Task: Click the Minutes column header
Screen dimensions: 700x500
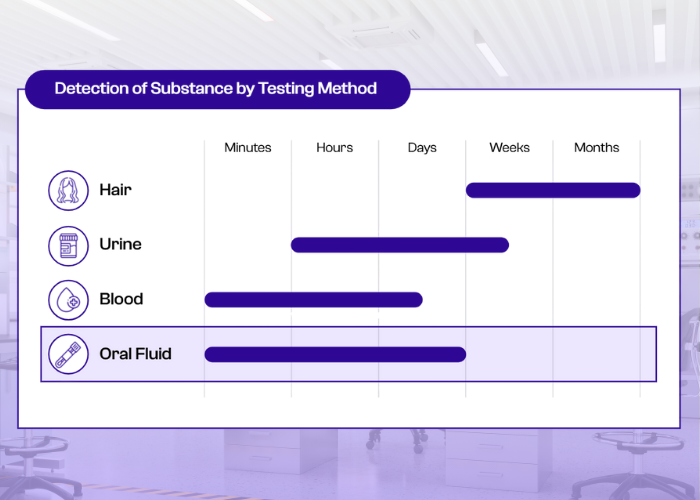Action: (248, 148)
